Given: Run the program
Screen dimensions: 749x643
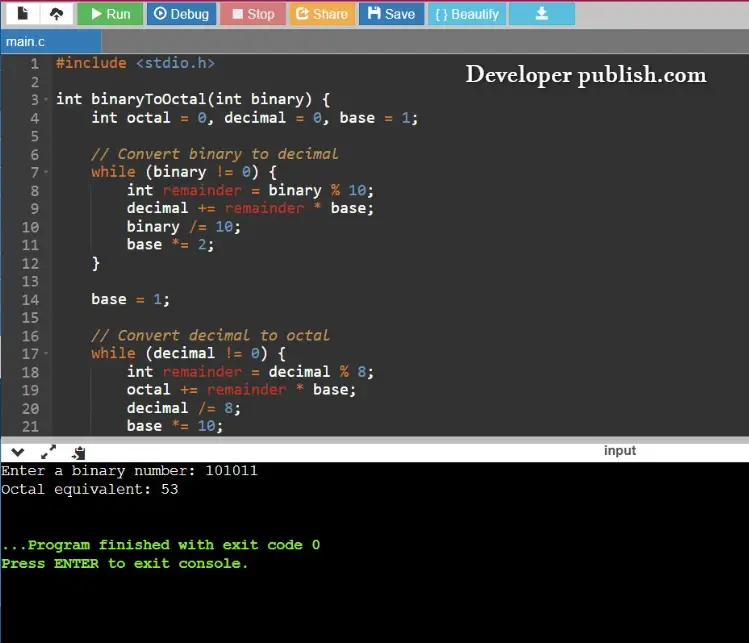Looking at the screenshot, I should pyautogui.click(x=110, y=14).
